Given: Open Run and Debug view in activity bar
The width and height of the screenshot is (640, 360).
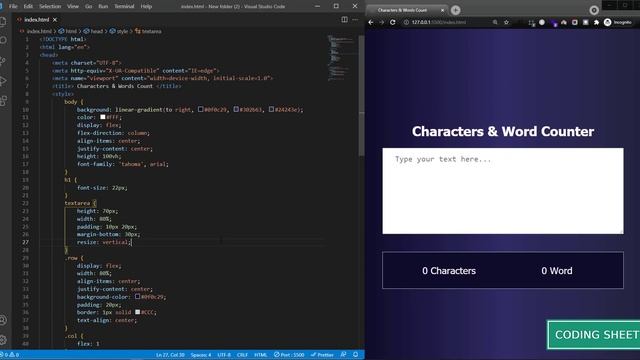Looking at the screenshot, I should pyautogui.click(x=3, y=81).
